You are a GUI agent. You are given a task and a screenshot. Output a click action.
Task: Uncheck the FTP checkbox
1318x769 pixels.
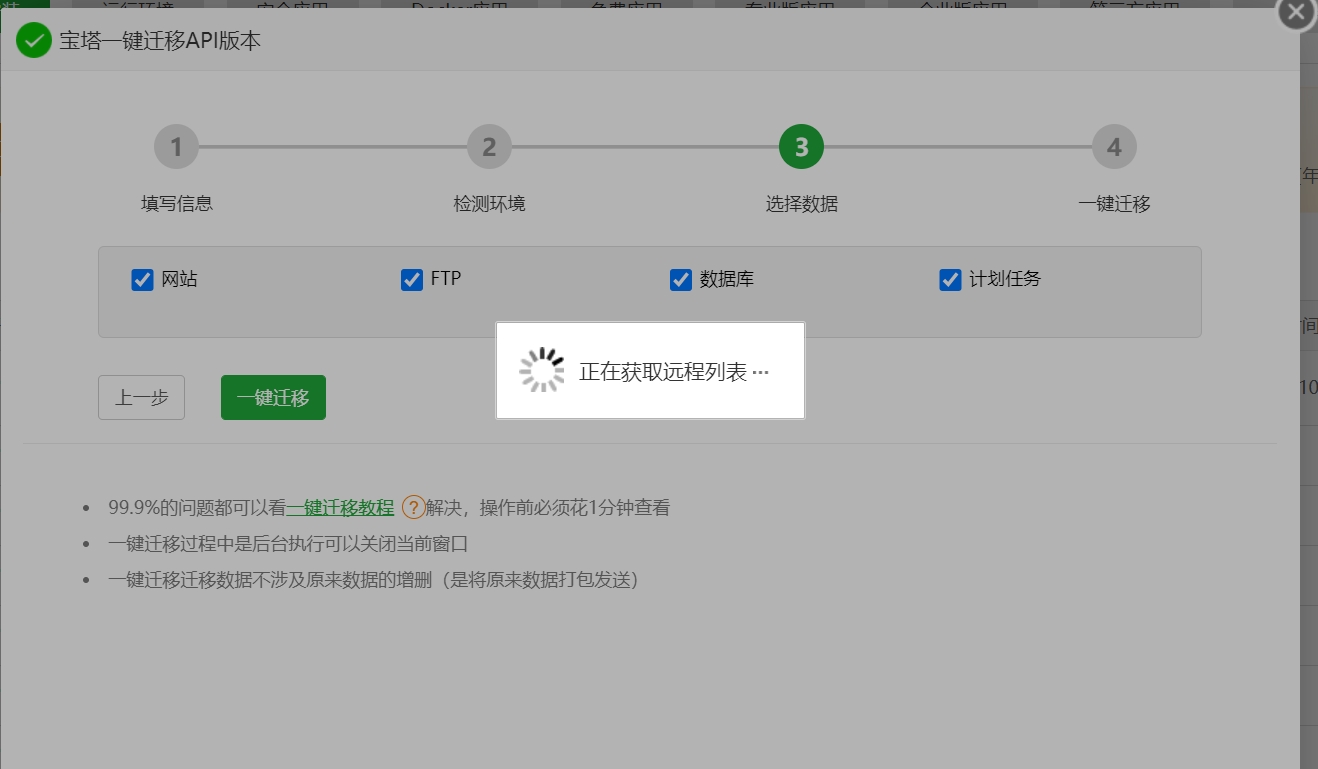pos(411,279)
